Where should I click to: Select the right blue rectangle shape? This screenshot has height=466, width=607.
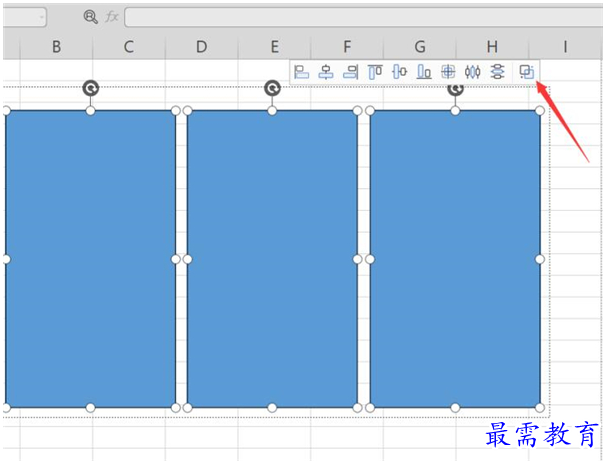click(x=455, y=259)
